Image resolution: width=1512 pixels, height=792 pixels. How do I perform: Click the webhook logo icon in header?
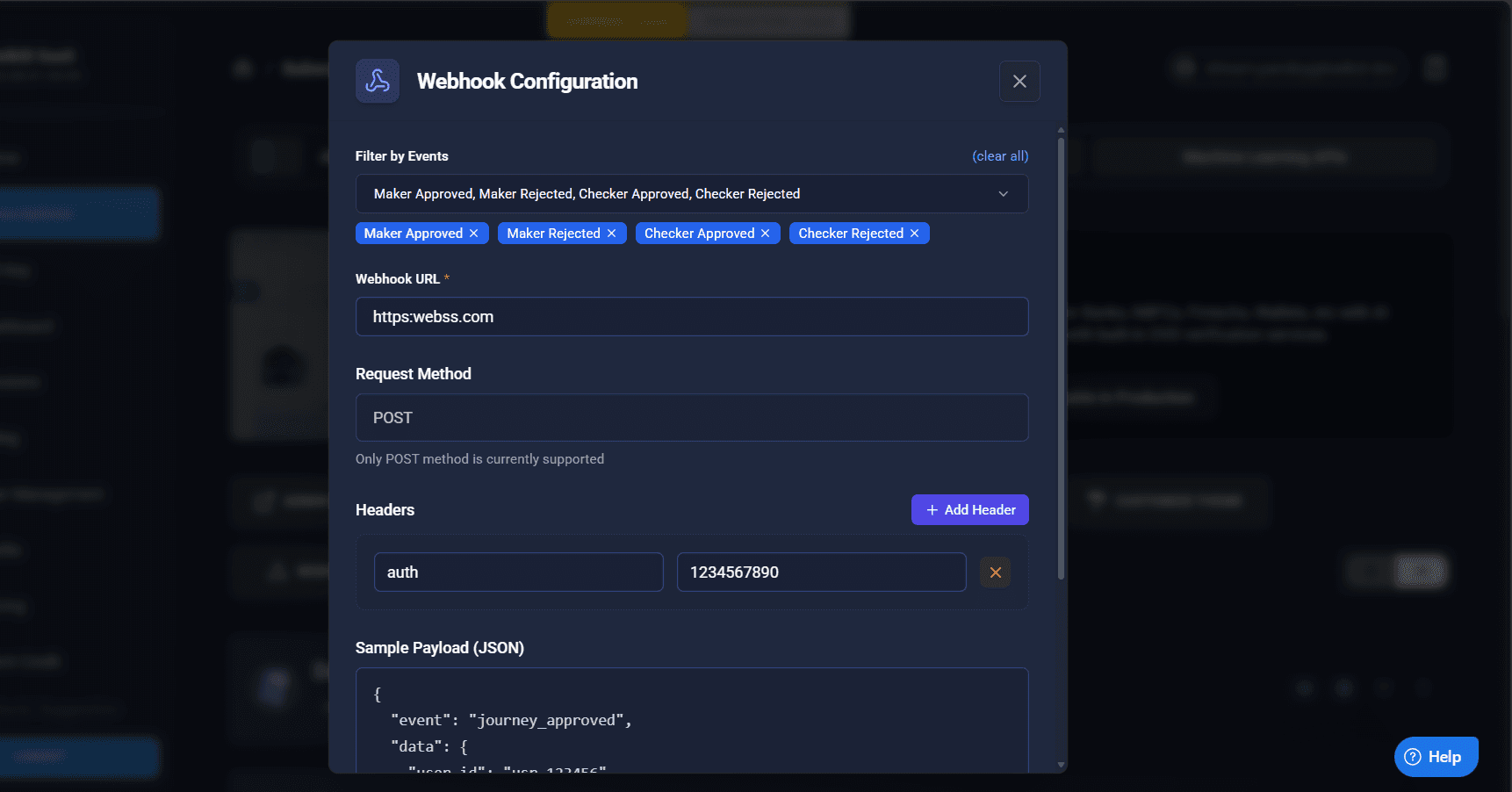point(378,82)
